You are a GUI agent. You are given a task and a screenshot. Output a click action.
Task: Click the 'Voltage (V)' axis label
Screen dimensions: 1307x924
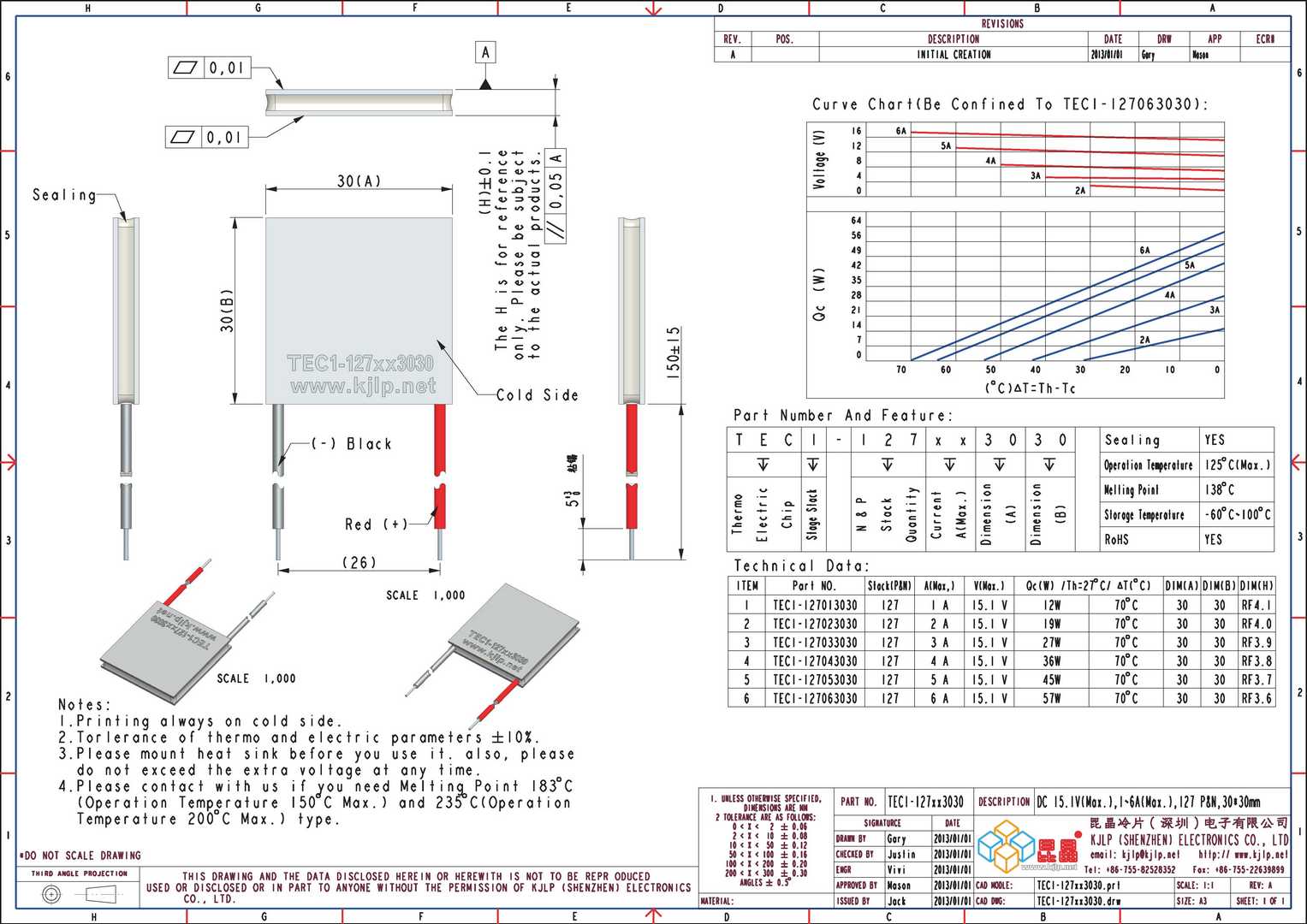point(820,160)
